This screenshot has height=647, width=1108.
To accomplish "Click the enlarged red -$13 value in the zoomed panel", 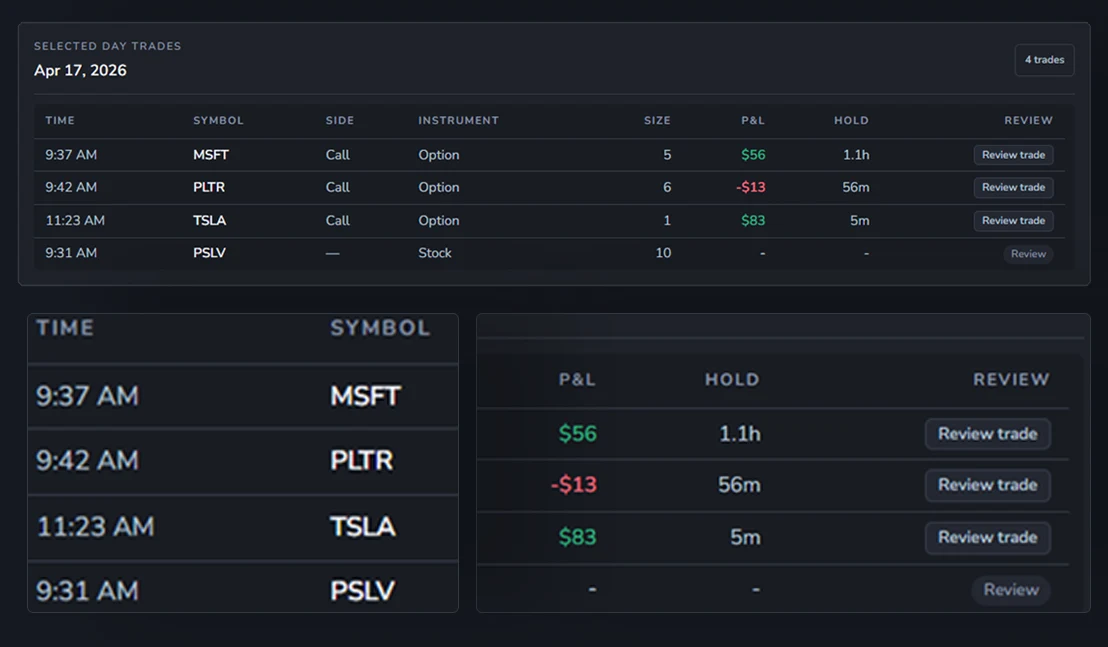I will (x=574, y=485).
